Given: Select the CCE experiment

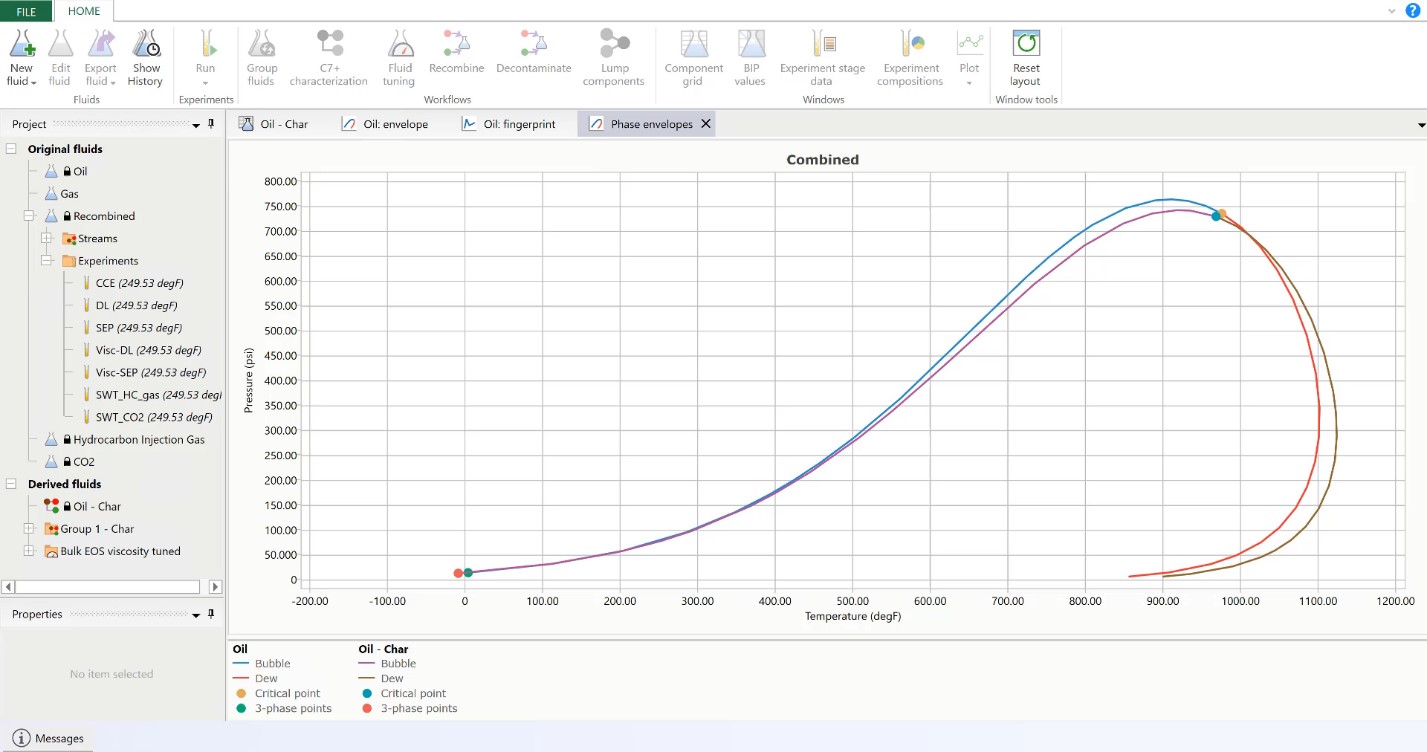Looking at the screenshot, I should [x=139, y=283].
